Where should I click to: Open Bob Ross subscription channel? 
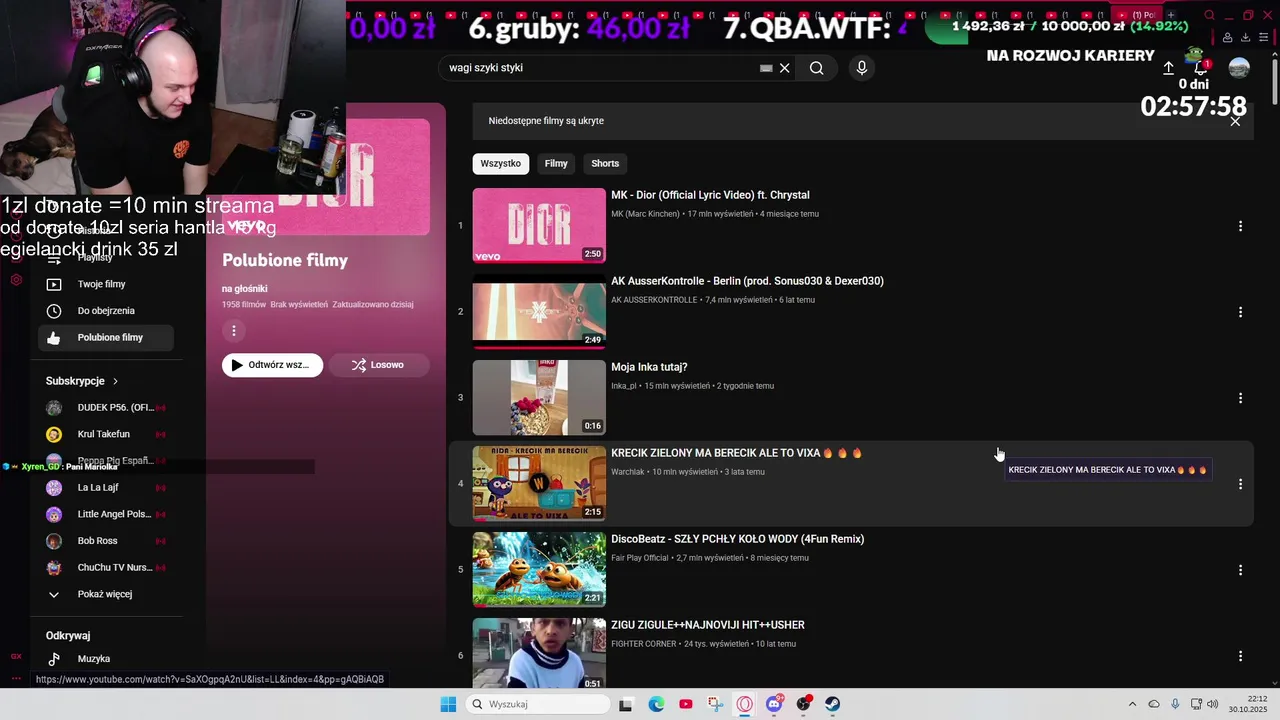coord(105,541)
